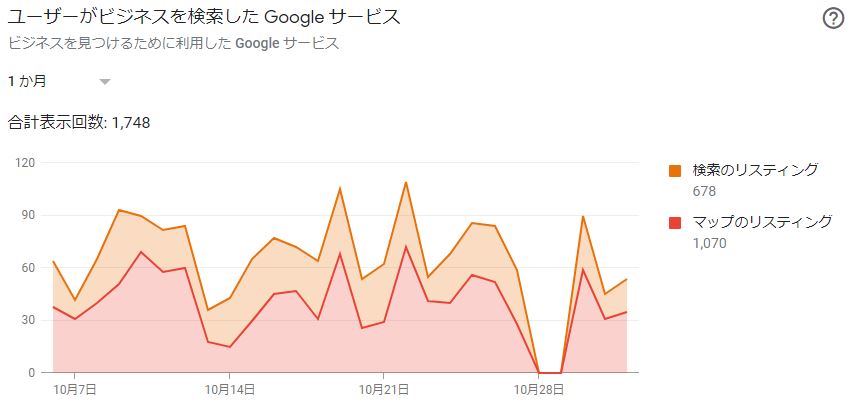This screenshot has width=853, height=408.
Task: Click the orange peak near 10月22日
Action: [x=406, y=182]
